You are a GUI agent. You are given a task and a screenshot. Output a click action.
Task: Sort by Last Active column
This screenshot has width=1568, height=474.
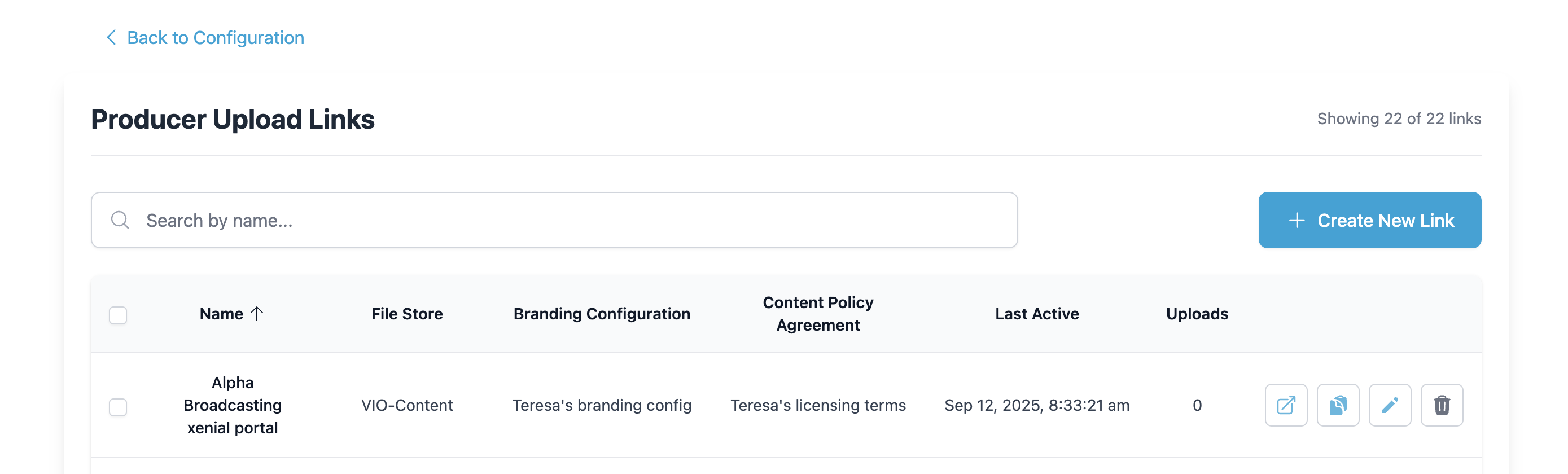click(x=1037, y=314)
